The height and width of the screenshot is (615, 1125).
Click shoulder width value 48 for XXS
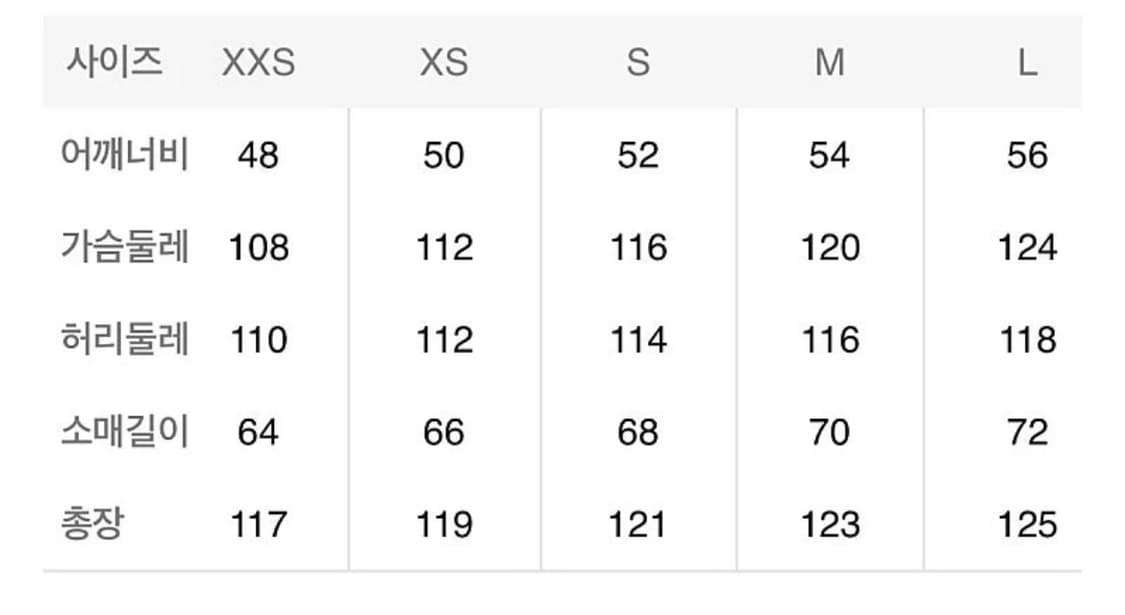tap(258, 155)
